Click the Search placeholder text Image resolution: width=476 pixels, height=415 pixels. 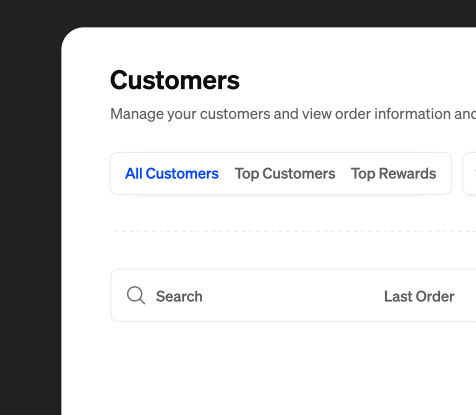179,296
